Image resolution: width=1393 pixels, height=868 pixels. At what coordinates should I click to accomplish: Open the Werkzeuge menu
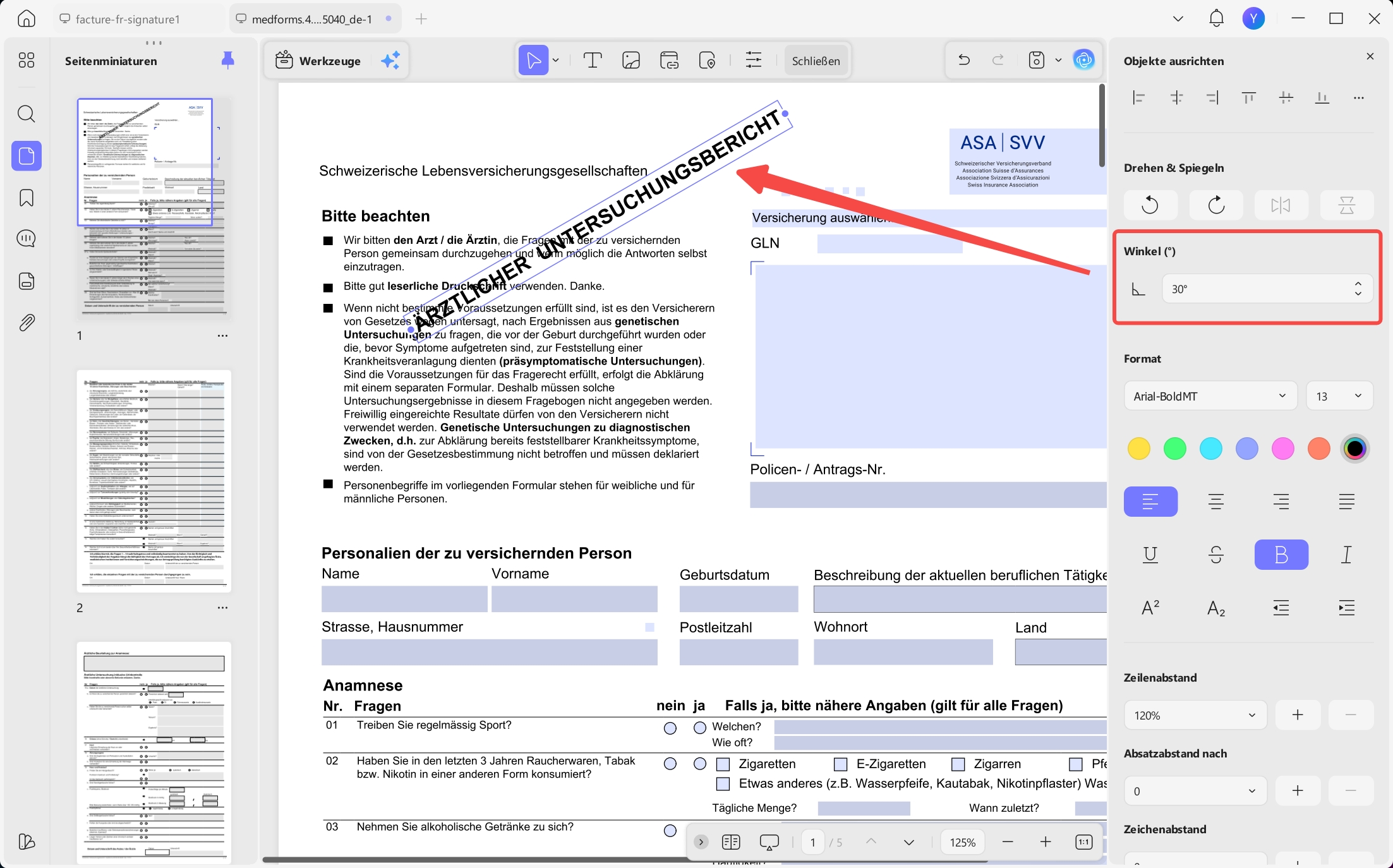coord(318,61)
